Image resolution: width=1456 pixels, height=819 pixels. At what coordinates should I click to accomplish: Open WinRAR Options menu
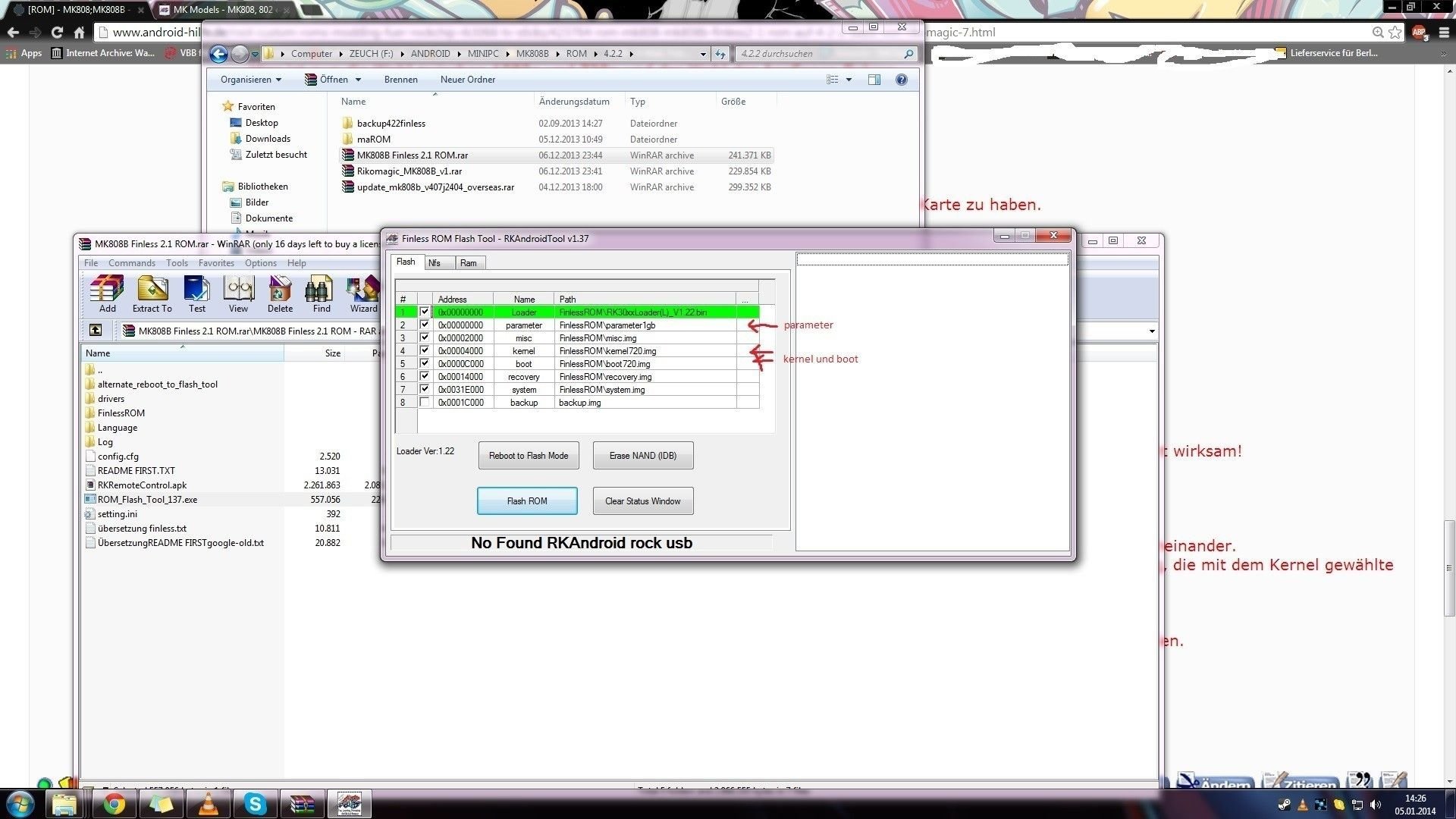(260, 263)
